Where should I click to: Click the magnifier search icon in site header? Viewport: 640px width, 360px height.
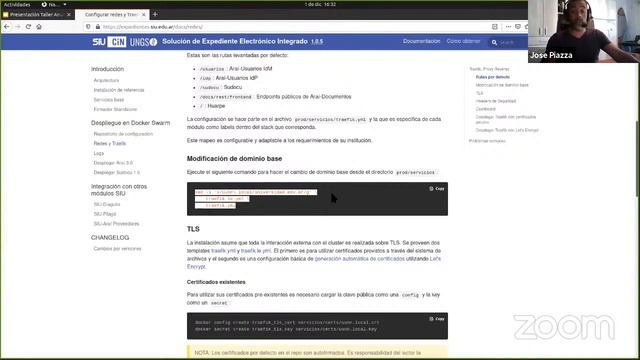(x=494, y=42)
